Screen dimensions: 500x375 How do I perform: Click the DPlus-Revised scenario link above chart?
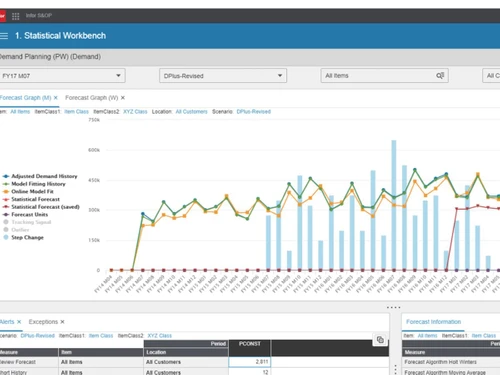pyautogui.click(x=254, y=112)
